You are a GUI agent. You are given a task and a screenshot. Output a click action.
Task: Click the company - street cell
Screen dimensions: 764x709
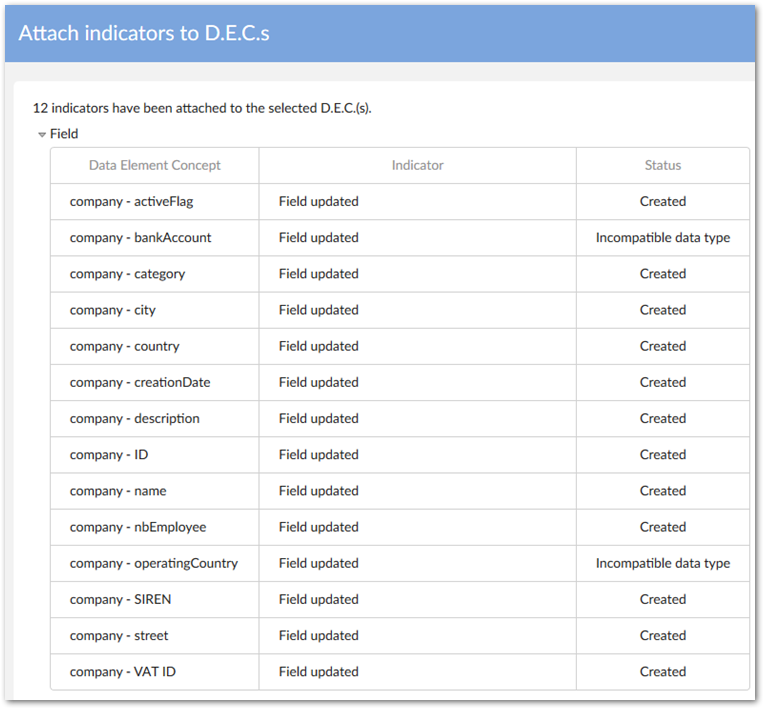coord(119,635)
